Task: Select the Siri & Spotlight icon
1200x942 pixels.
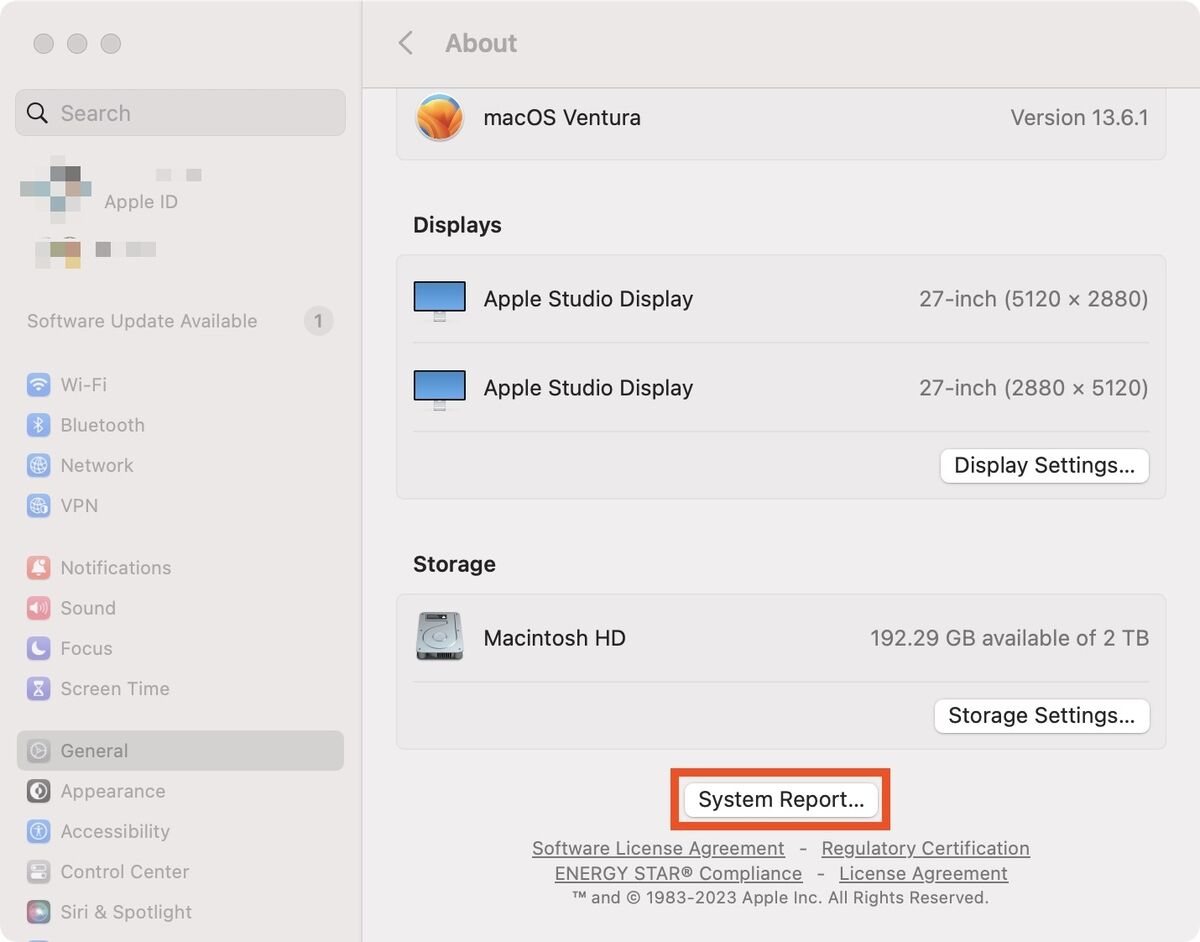Action: tap(38, 912)
